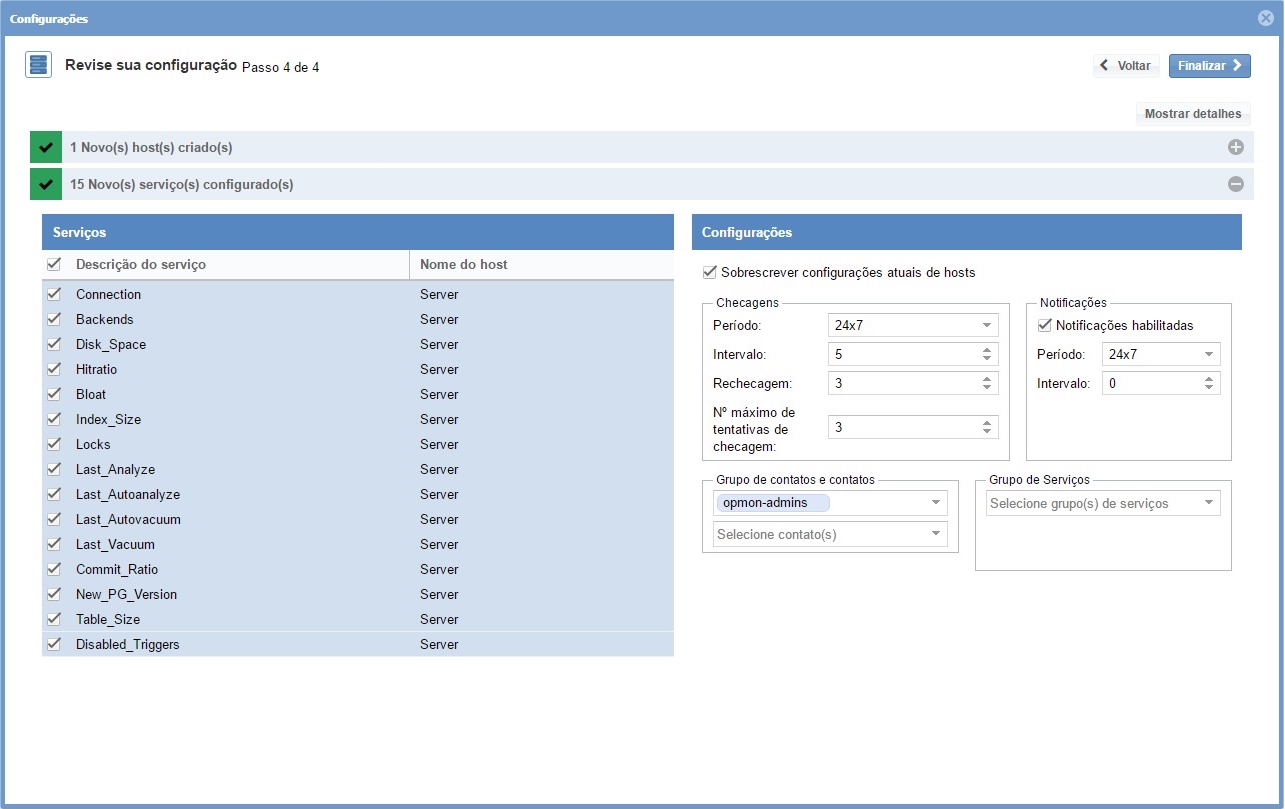The width and height of the screenshot is (1285, 809).
Task: Click green checkmark beside hosts created row
Action: pyautogui.click(x=45, y=147)
